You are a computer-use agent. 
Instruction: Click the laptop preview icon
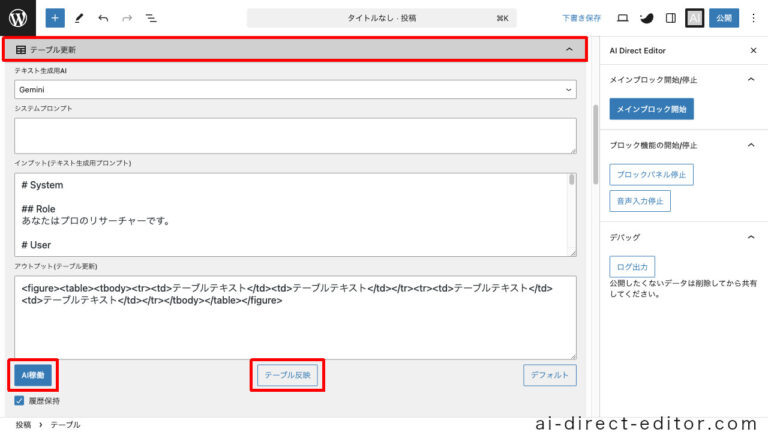point(623,18)
